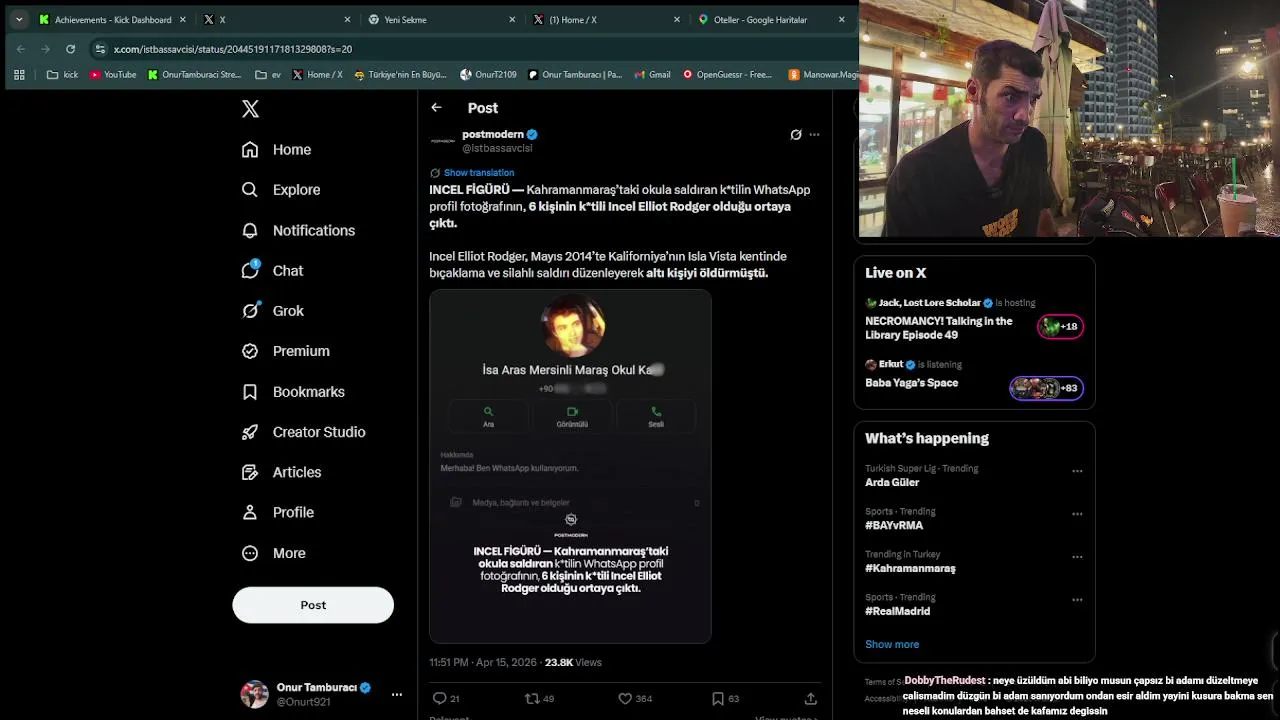Click the browser forward arrow

click(x=45, y=49)
